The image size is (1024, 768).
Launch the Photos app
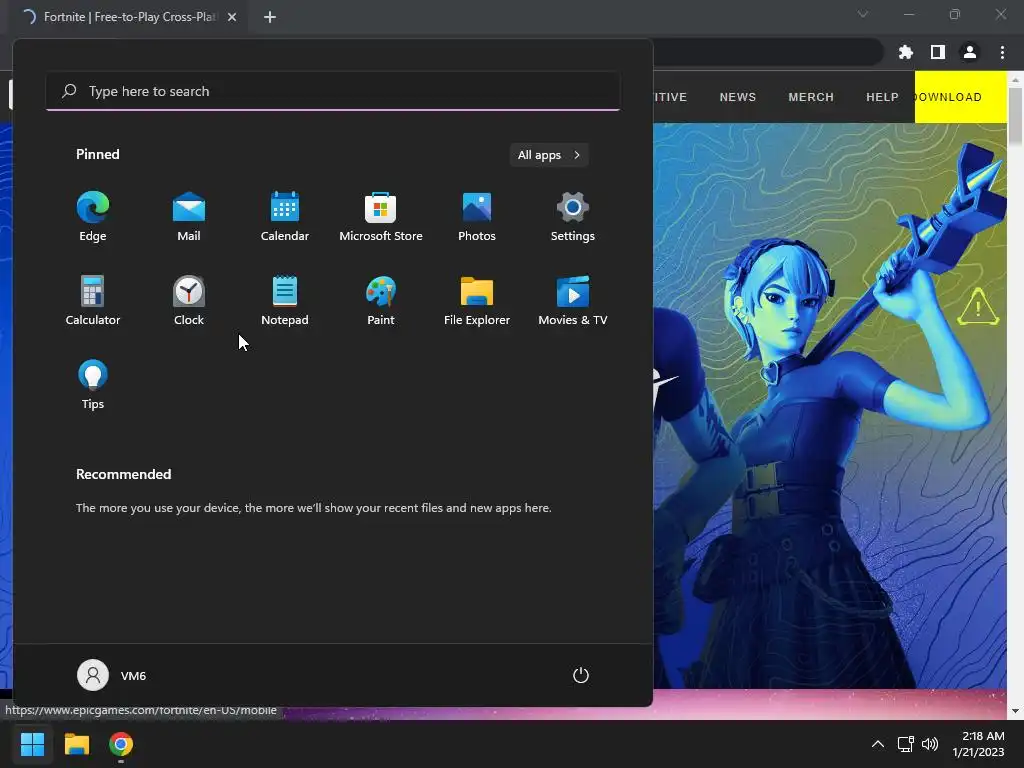[477, 217]
